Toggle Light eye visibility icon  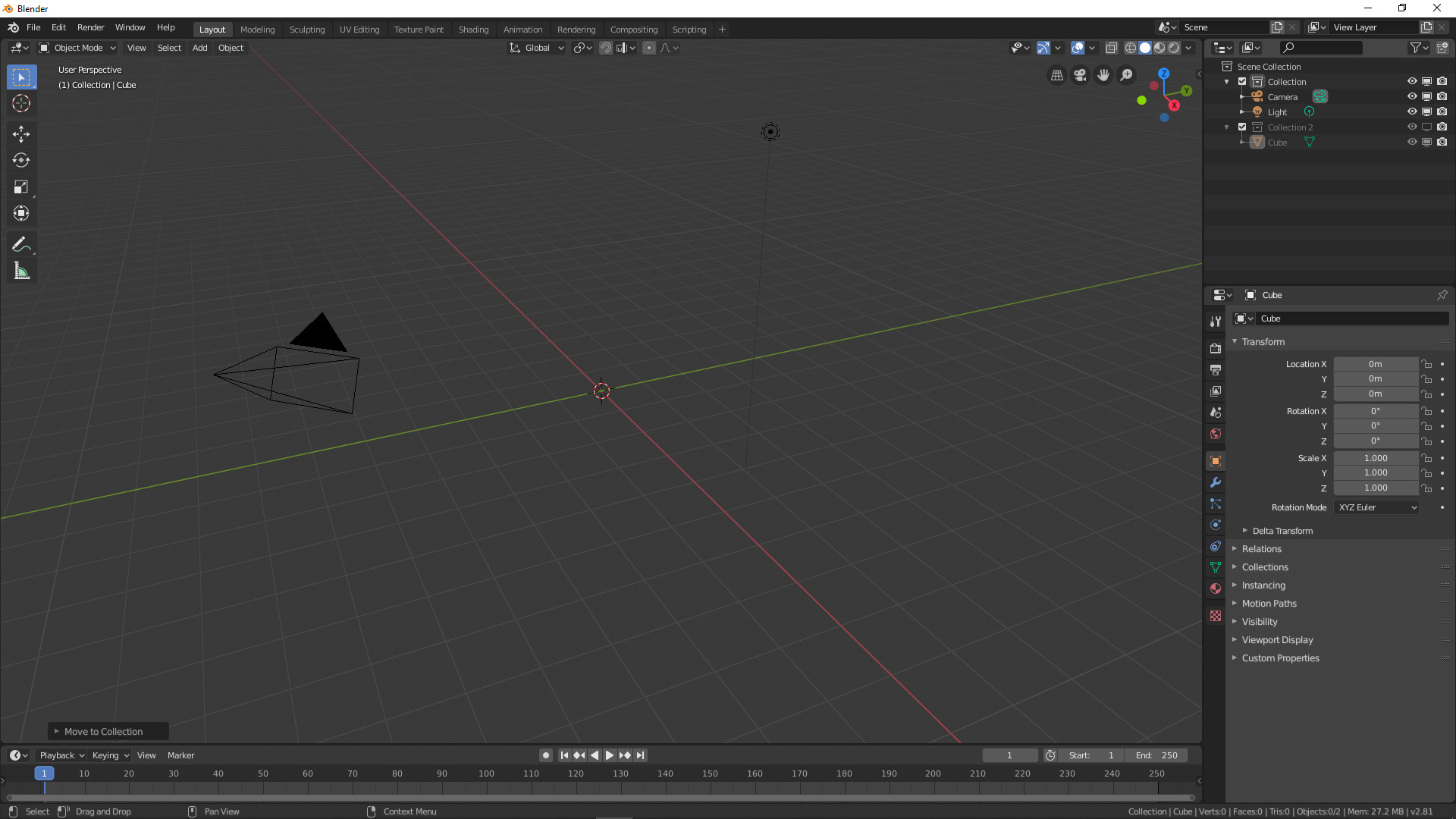1412,111
